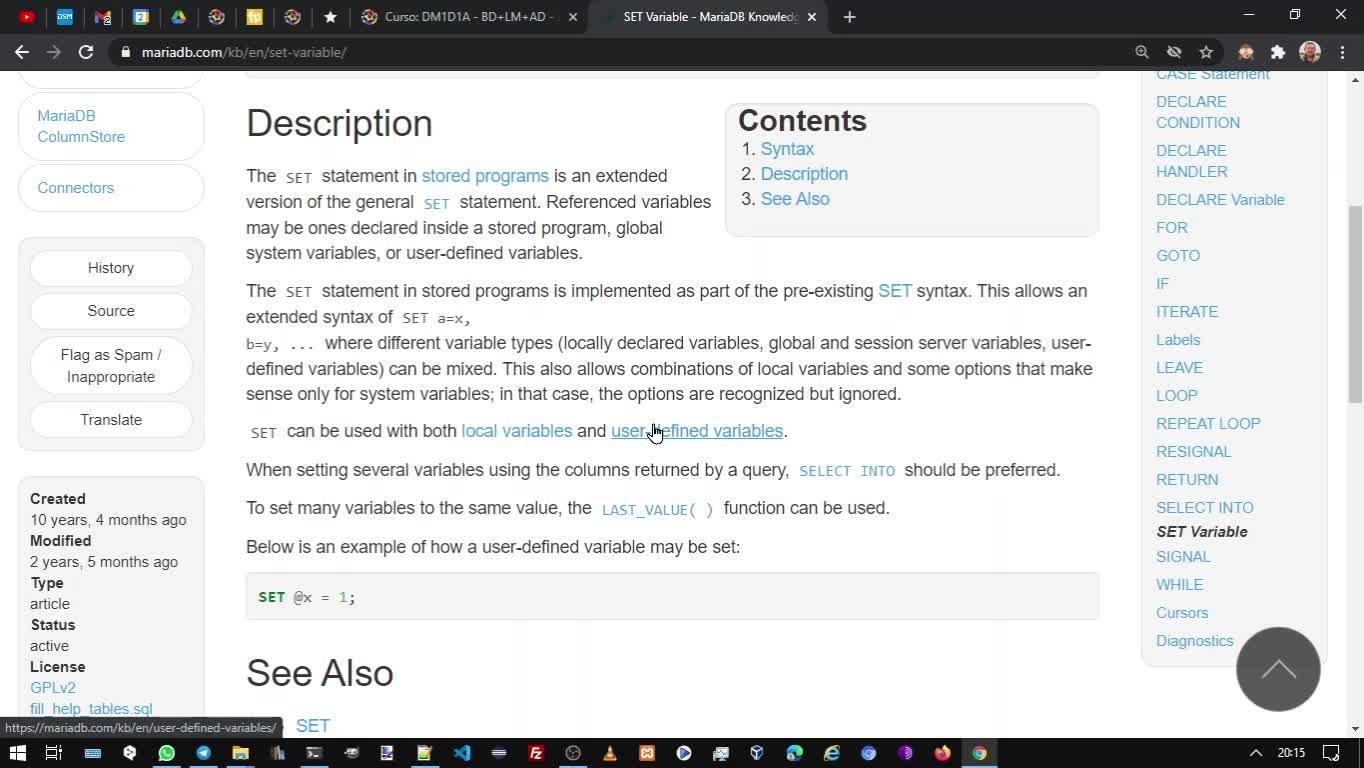
Task: Click the page vertical scrollbar thumb
Action: click(1355, 305)
